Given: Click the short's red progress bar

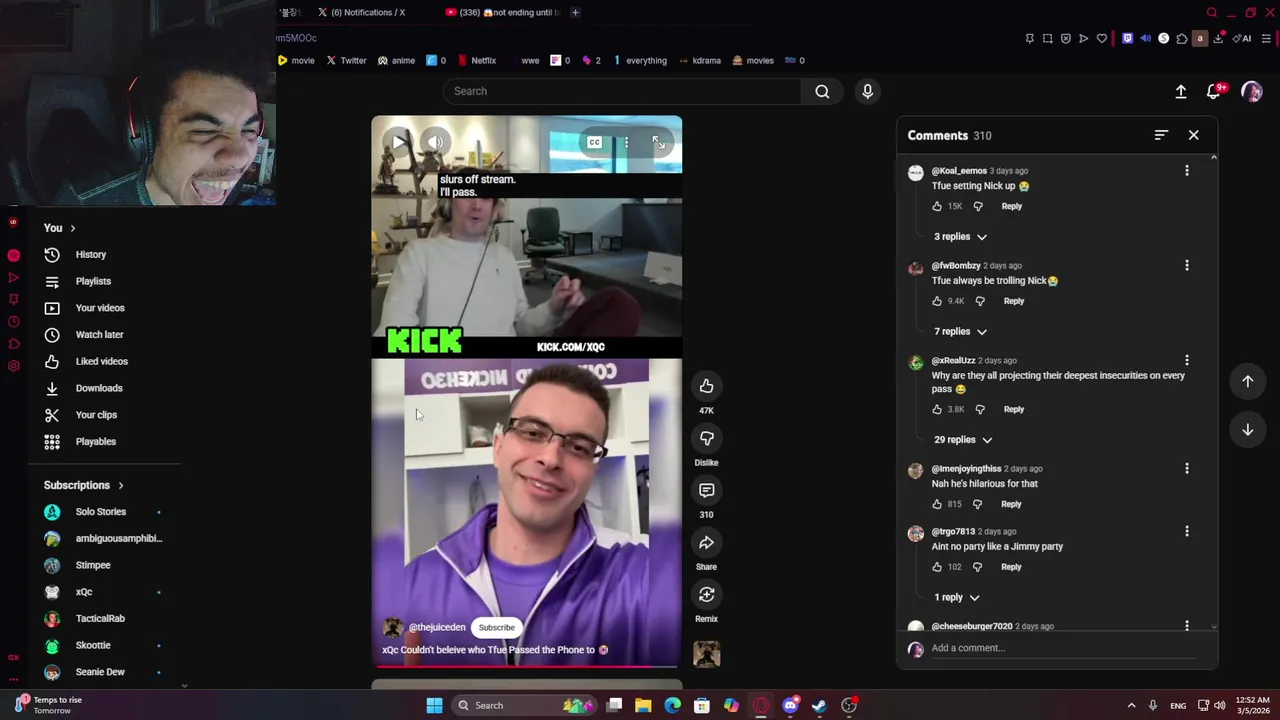Looking at the screenshot, I should [x=526, y=666].
